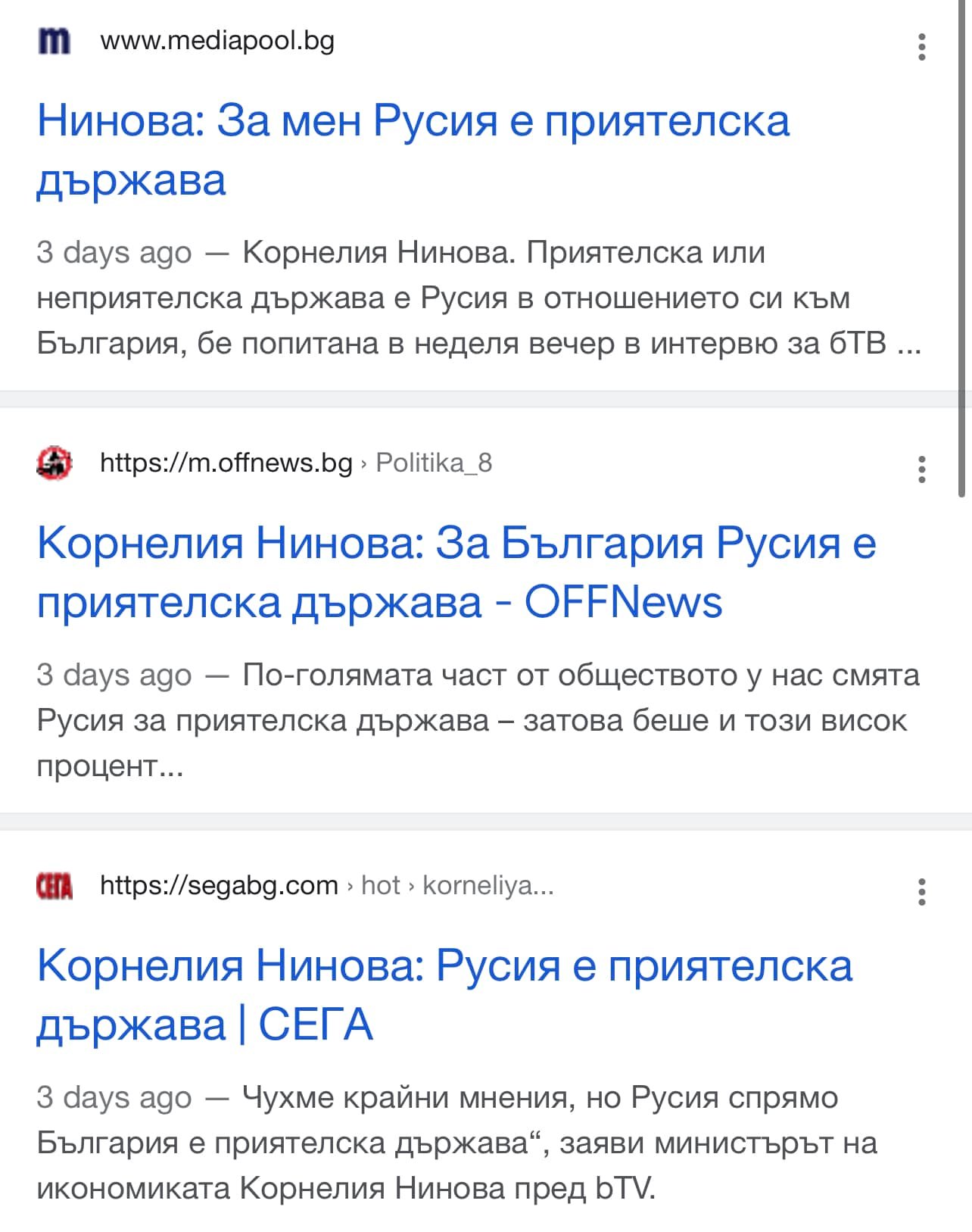
Task: Click the https://m.offnews.bg URL
Action: pyautogui.click(x=226, y=463)
